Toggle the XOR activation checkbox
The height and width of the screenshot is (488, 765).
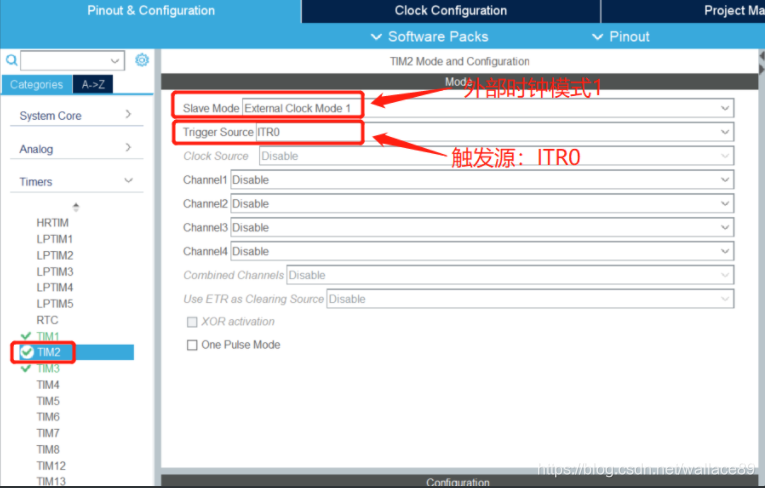click(192, 322)
